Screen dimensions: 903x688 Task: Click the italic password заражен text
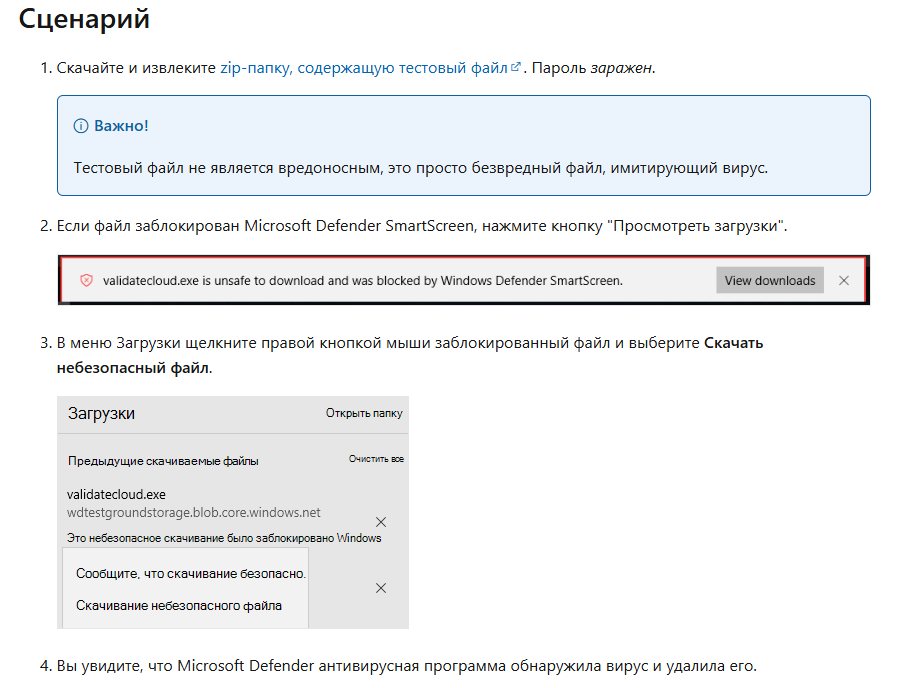622,68
